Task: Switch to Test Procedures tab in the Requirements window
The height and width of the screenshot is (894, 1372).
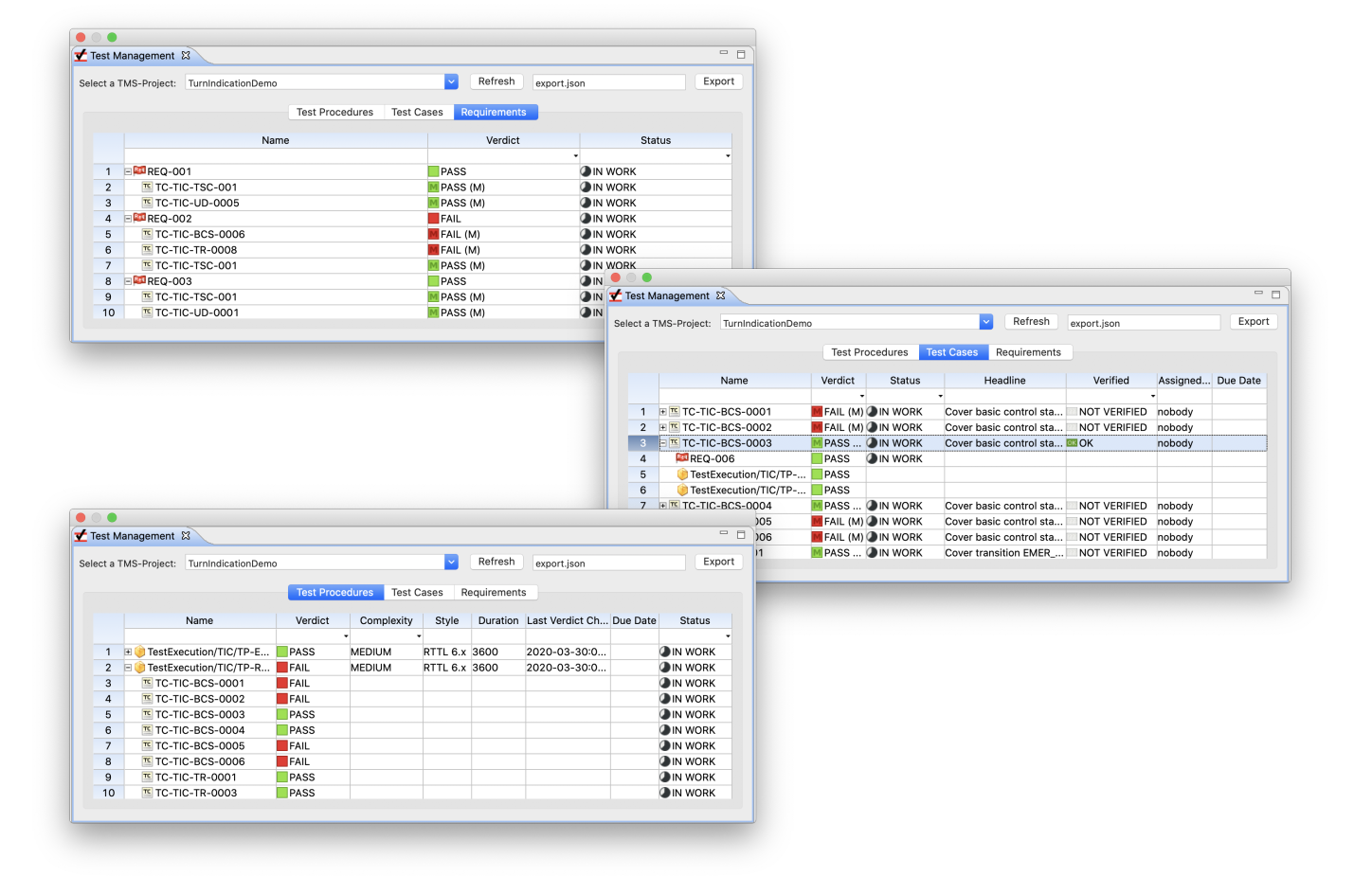Action: (334, 112)
